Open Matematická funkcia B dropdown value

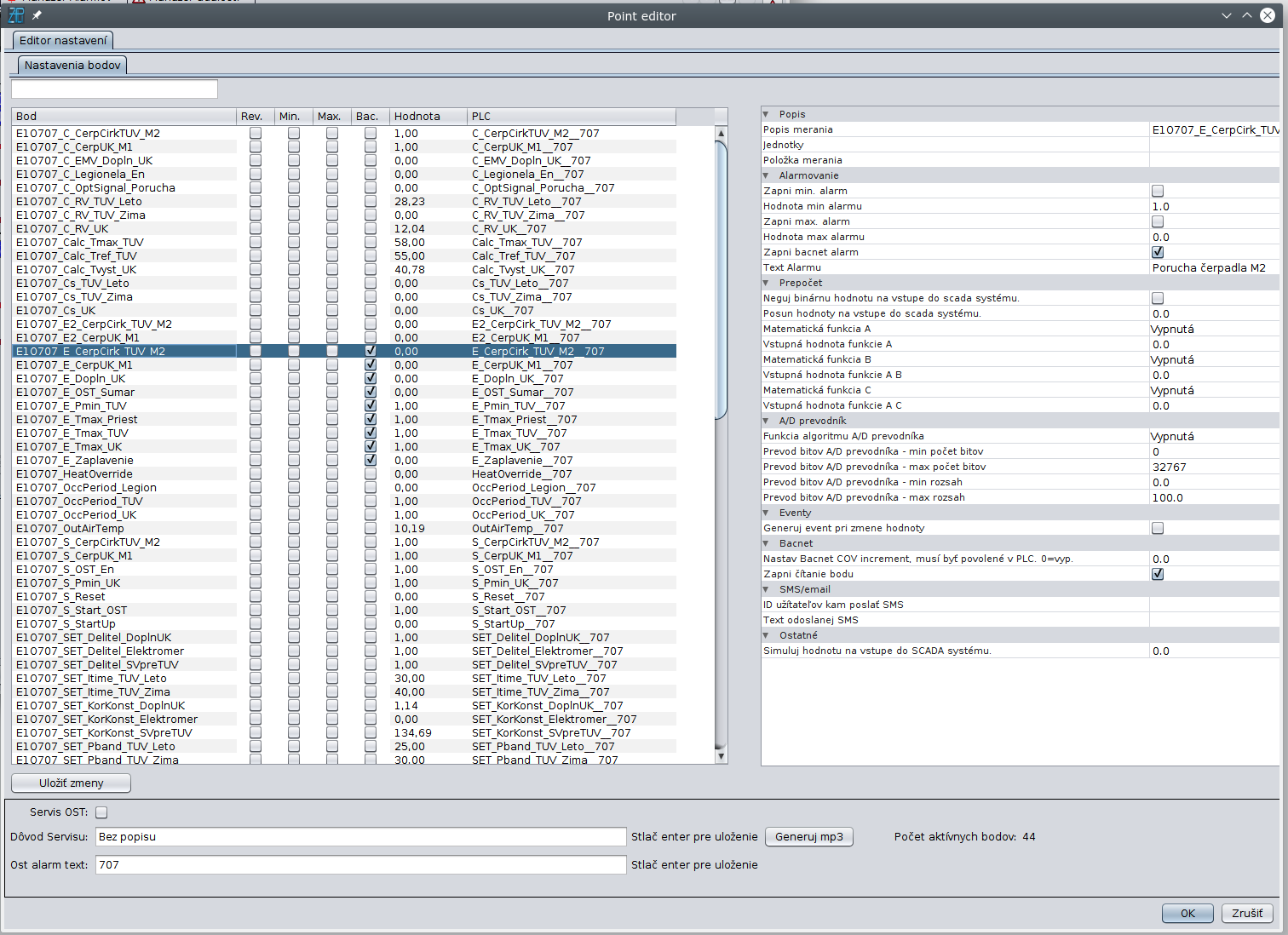pyautogui.click(x=1214, y=359)
